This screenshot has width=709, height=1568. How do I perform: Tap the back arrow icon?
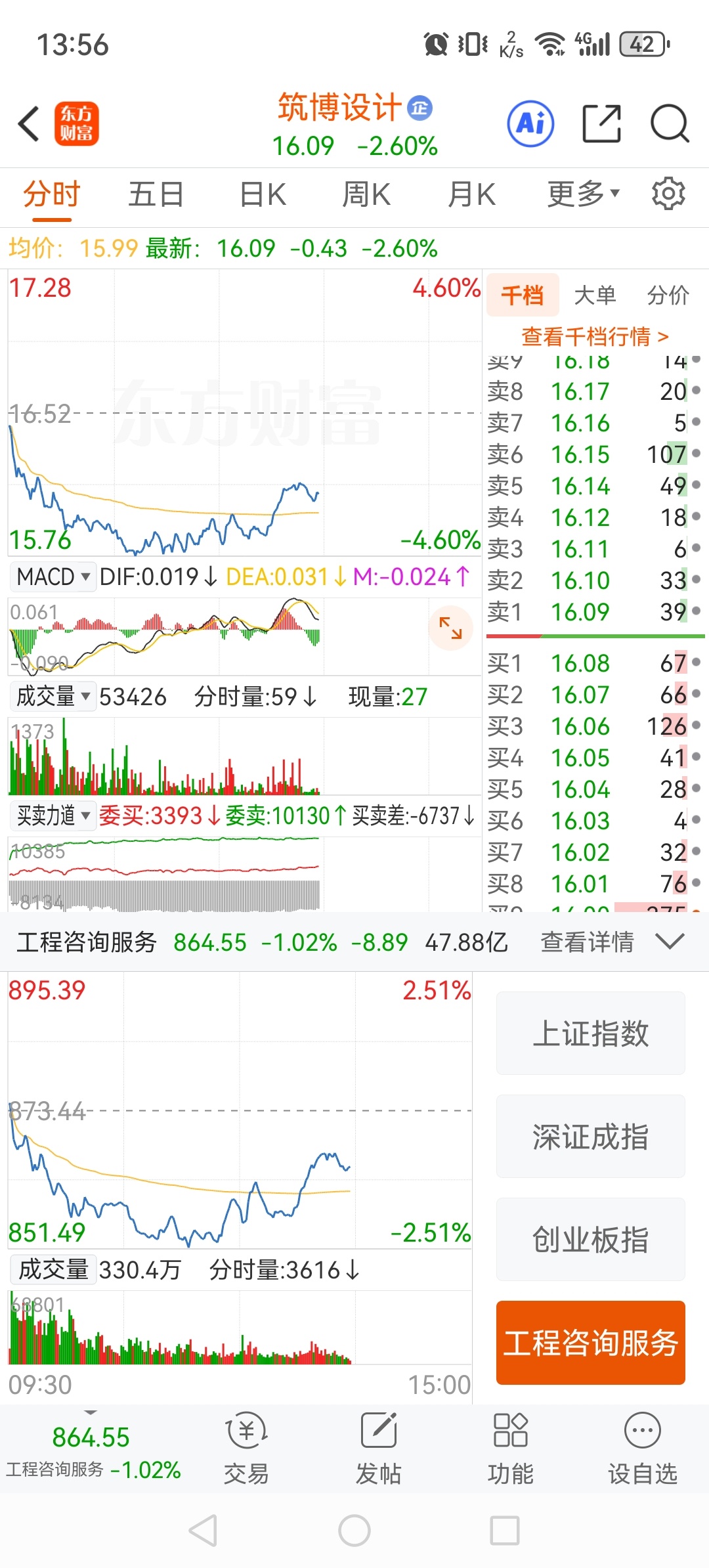[29, 123]
